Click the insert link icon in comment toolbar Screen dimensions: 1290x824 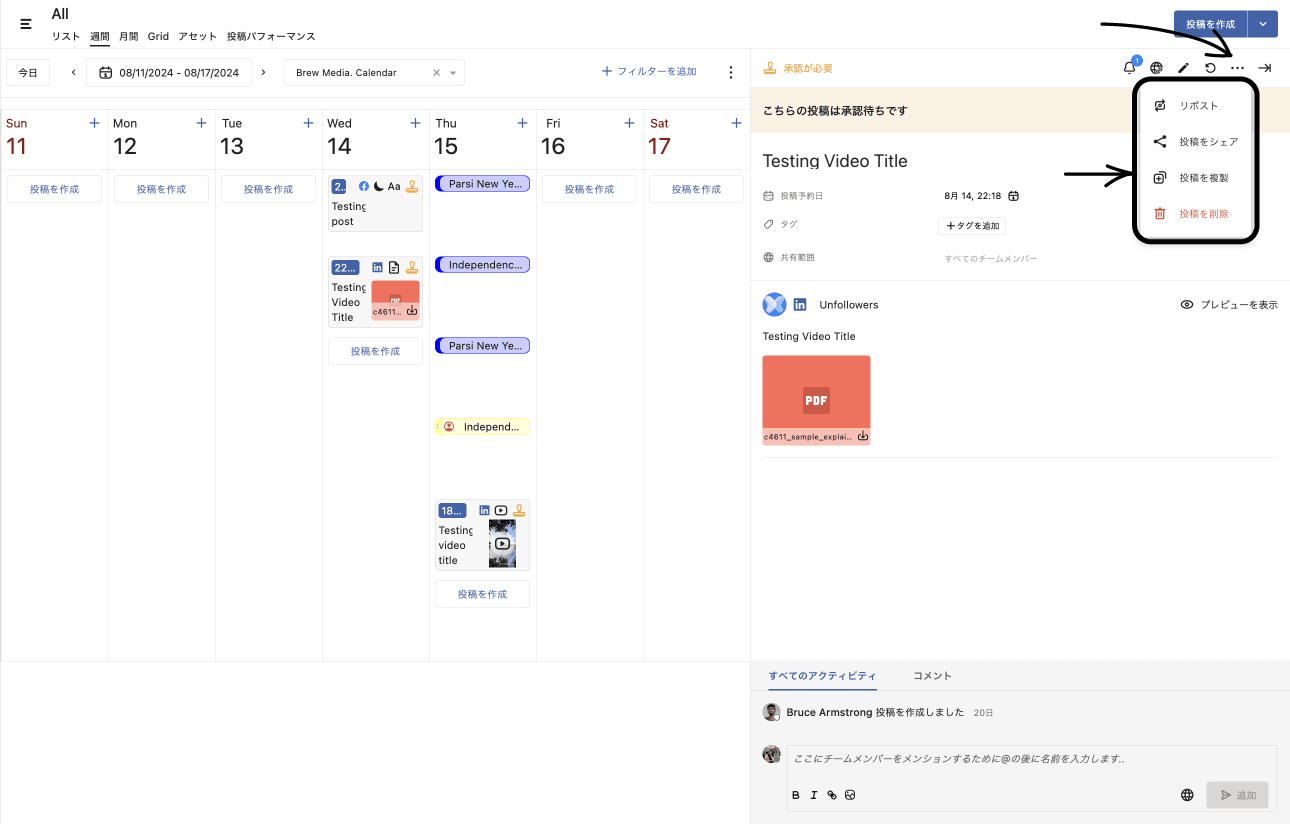(x=832, y=795)
